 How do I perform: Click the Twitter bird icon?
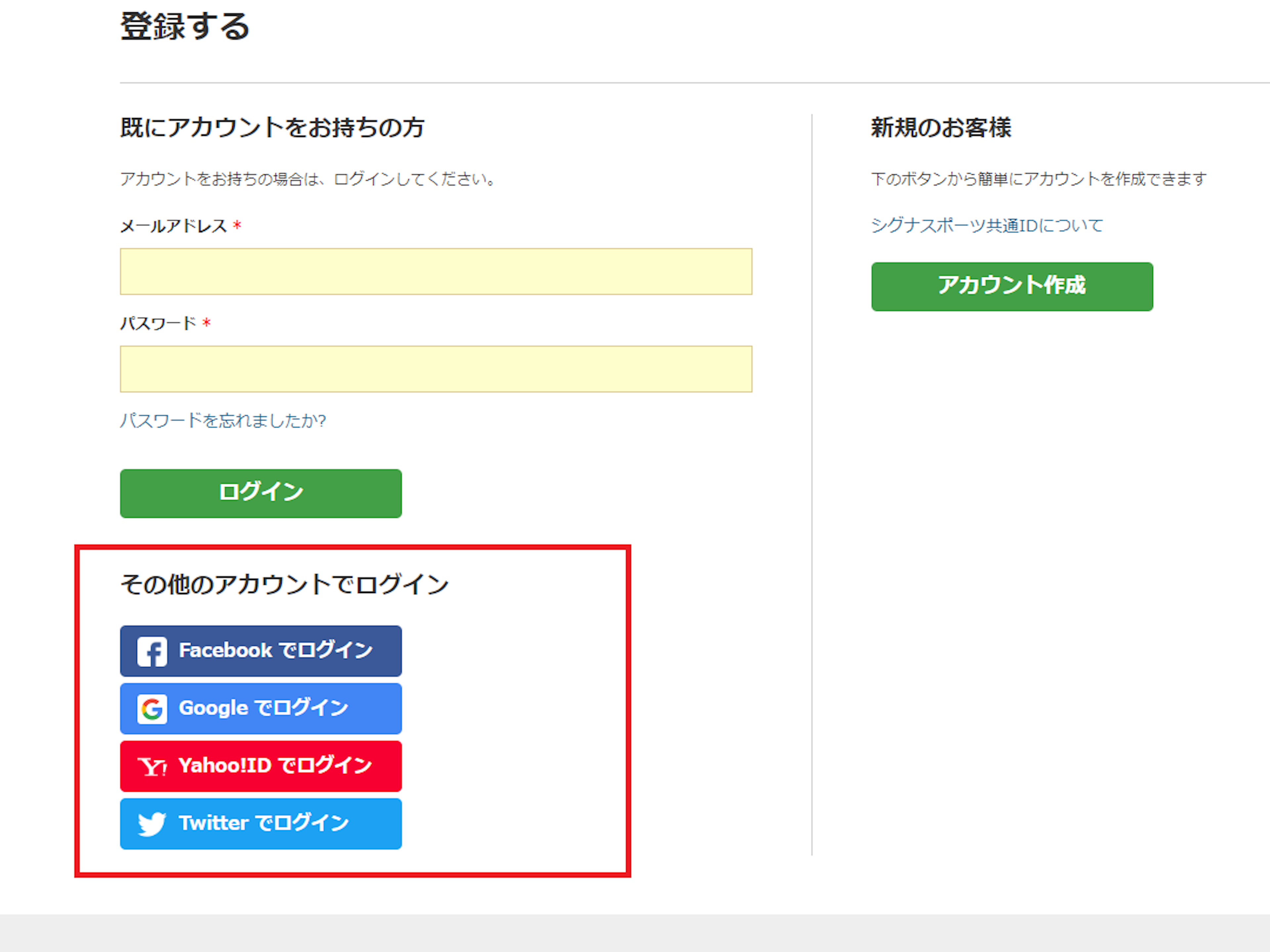pyautogui.click(x=152, y=824)
